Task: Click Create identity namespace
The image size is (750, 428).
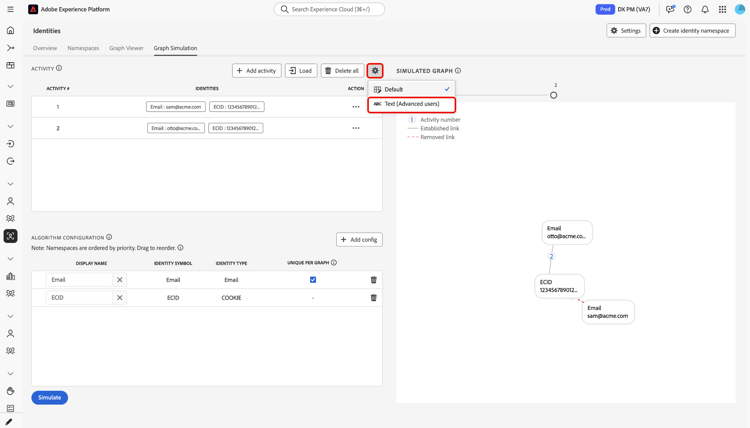Action: coord(692,31)
